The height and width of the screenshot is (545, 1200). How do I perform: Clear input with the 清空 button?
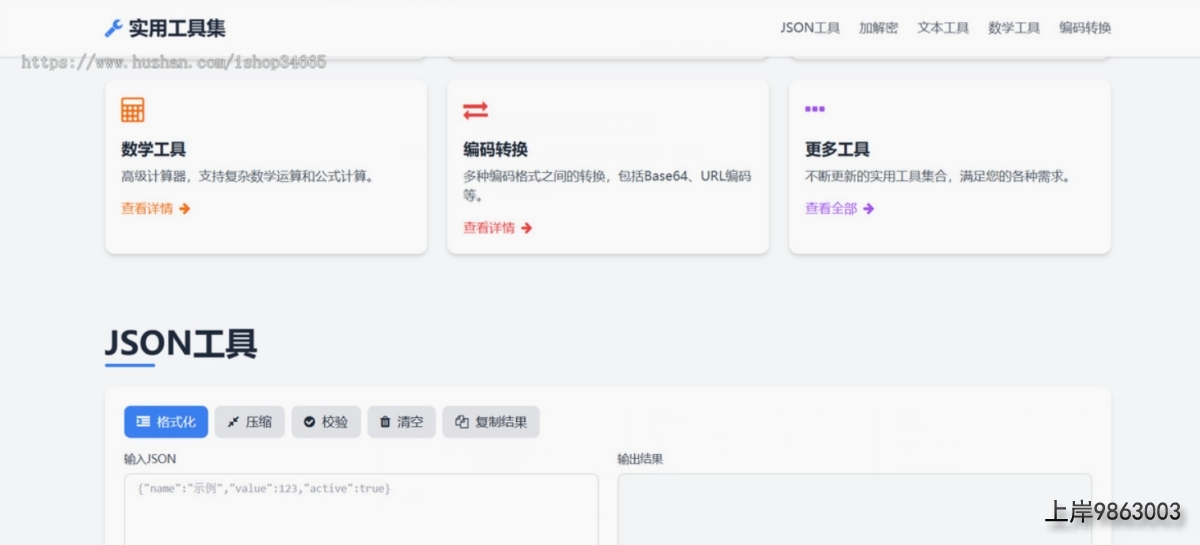click(401, 422)
